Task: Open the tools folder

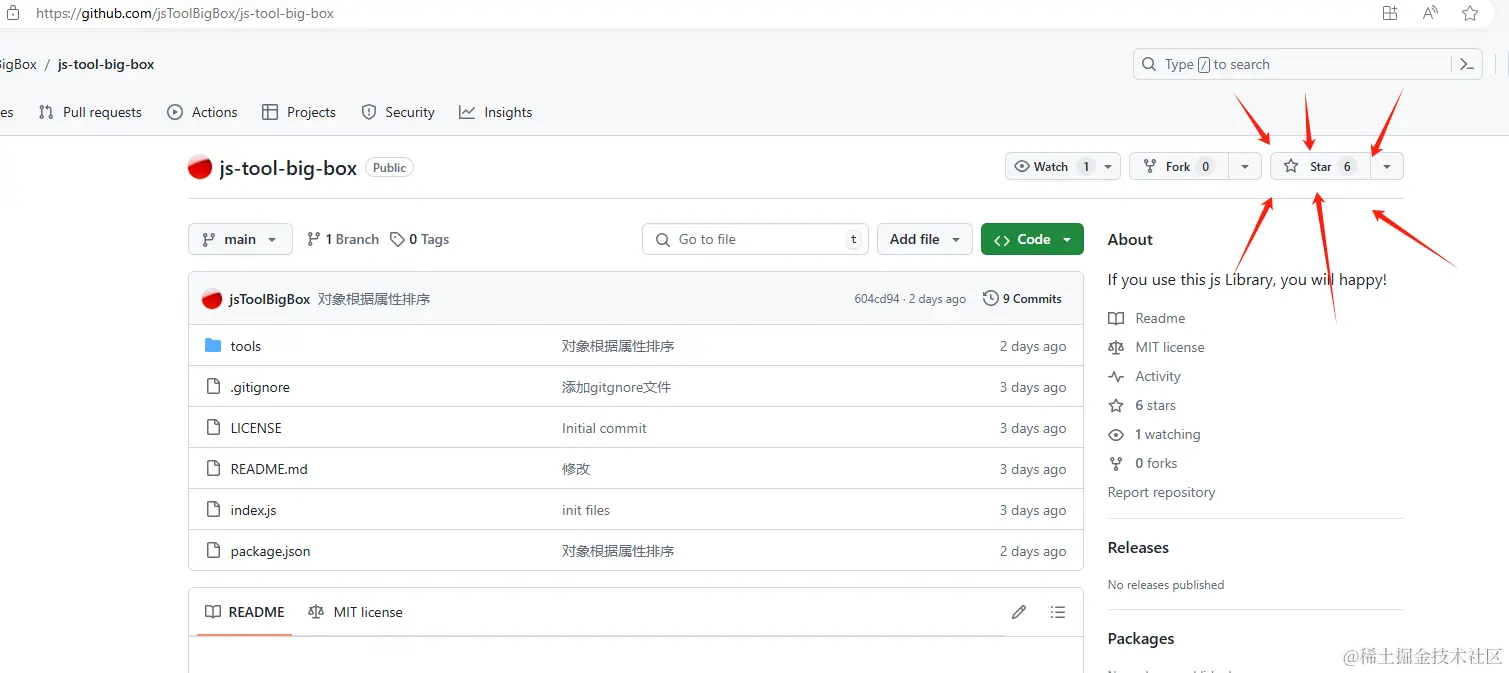Action: coord(246,346)
